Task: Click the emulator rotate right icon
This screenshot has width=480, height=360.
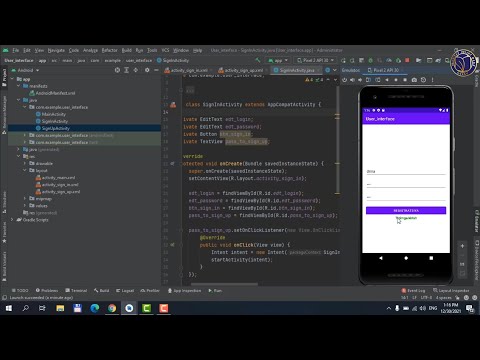Action: [378, 80]
